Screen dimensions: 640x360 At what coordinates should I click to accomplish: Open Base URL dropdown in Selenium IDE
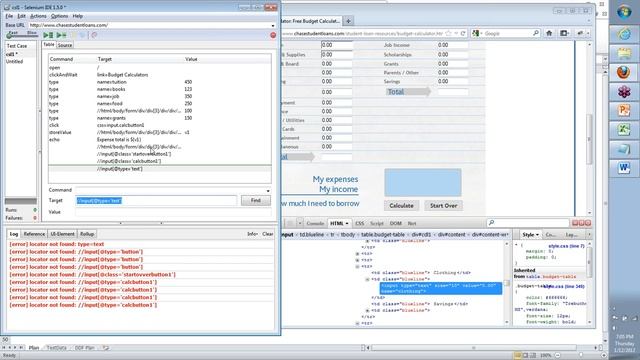[273, 25]
